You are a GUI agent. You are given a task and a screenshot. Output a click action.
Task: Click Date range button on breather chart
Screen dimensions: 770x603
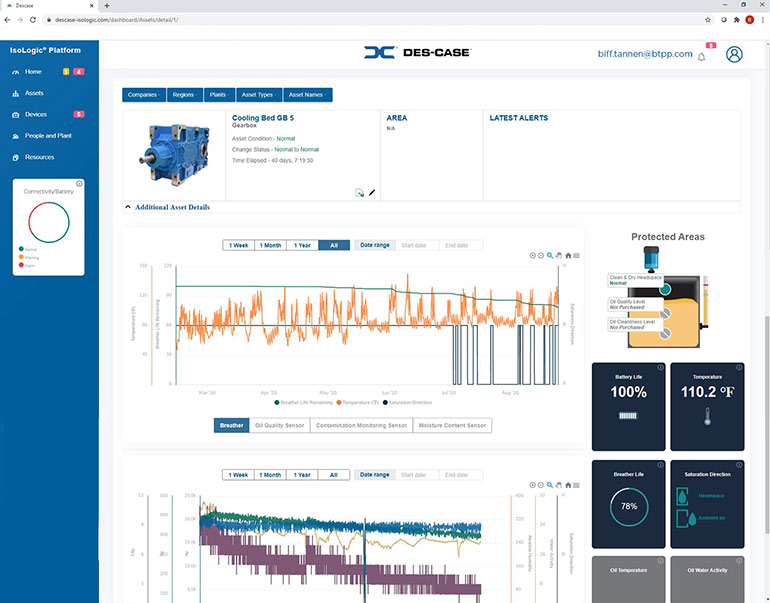375,245
